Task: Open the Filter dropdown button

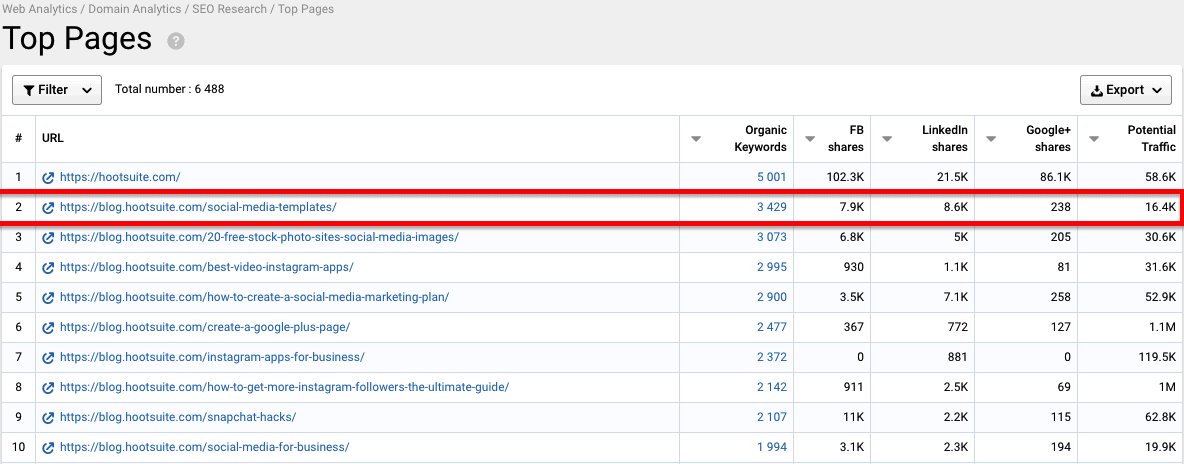Action: (57, 90)
